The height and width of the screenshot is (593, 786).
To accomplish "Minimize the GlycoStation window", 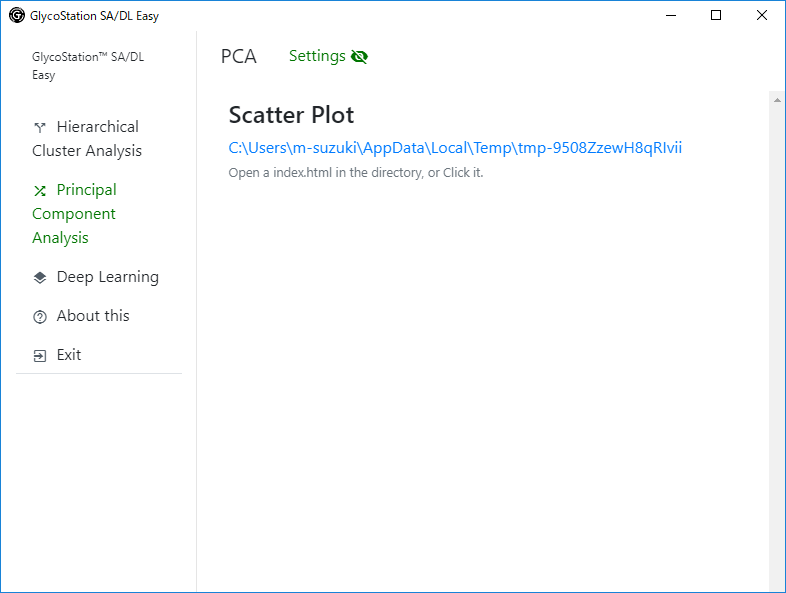I will tap(671, 16).
